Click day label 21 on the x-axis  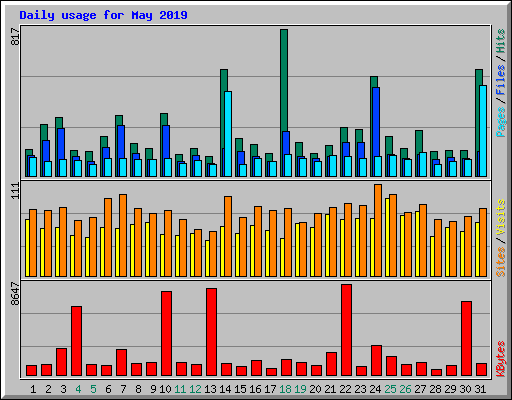(330, 389)
